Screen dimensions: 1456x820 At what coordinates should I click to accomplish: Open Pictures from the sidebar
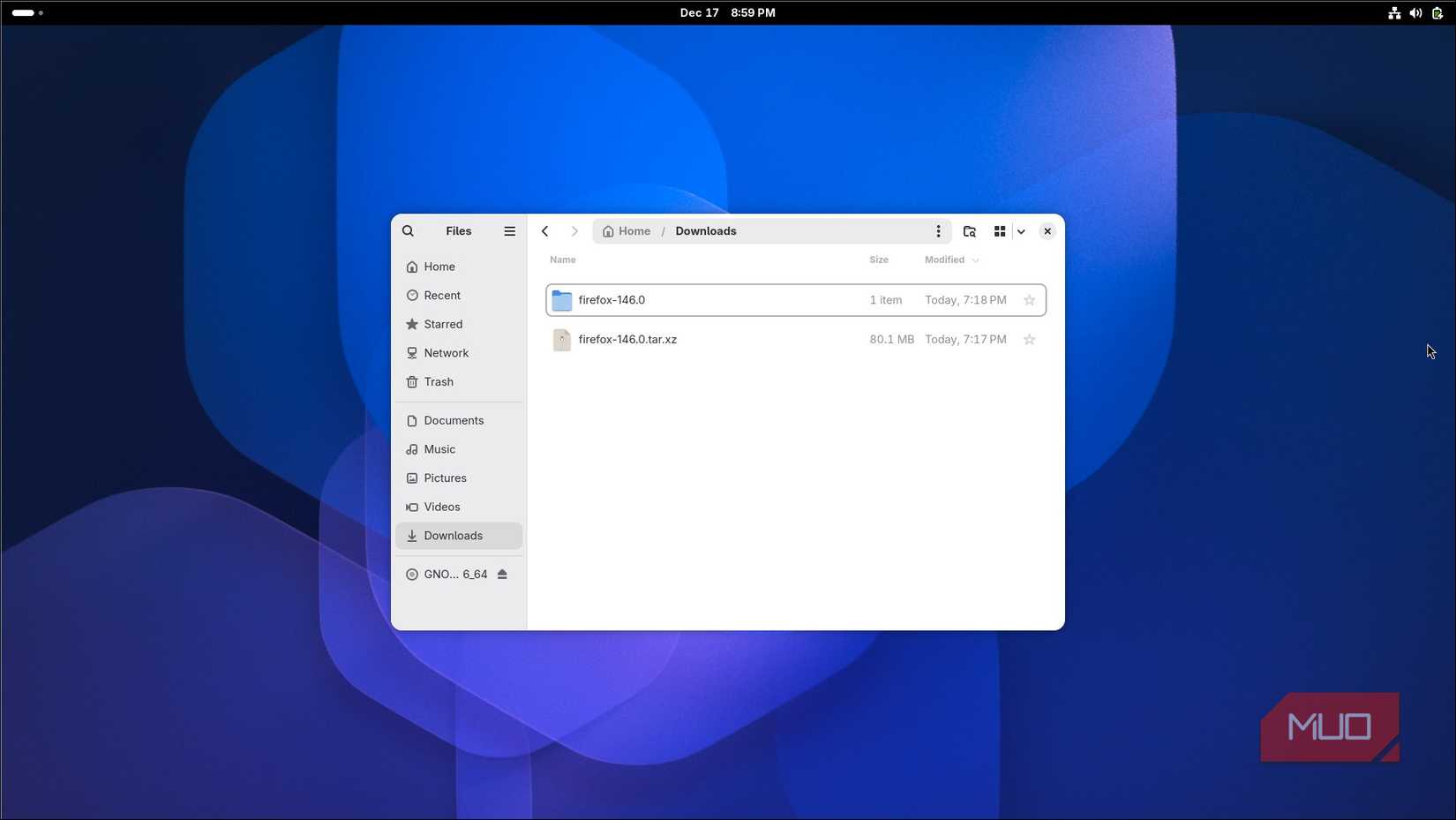point(445,478)
